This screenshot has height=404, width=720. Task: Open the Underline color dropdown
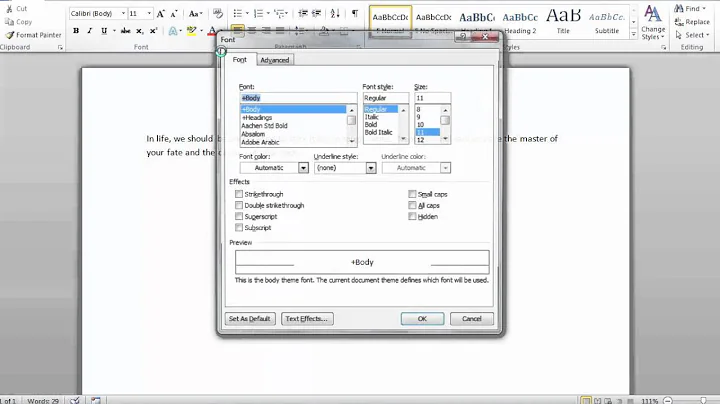click(x=445, y=168)
